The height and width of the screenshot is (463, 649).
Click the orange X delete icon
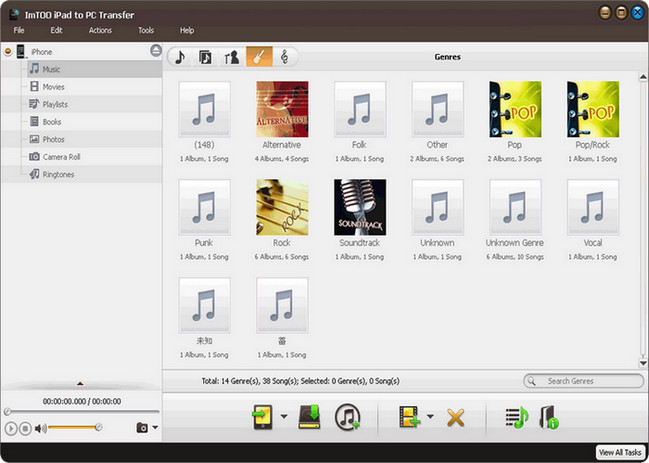[455, 417]
